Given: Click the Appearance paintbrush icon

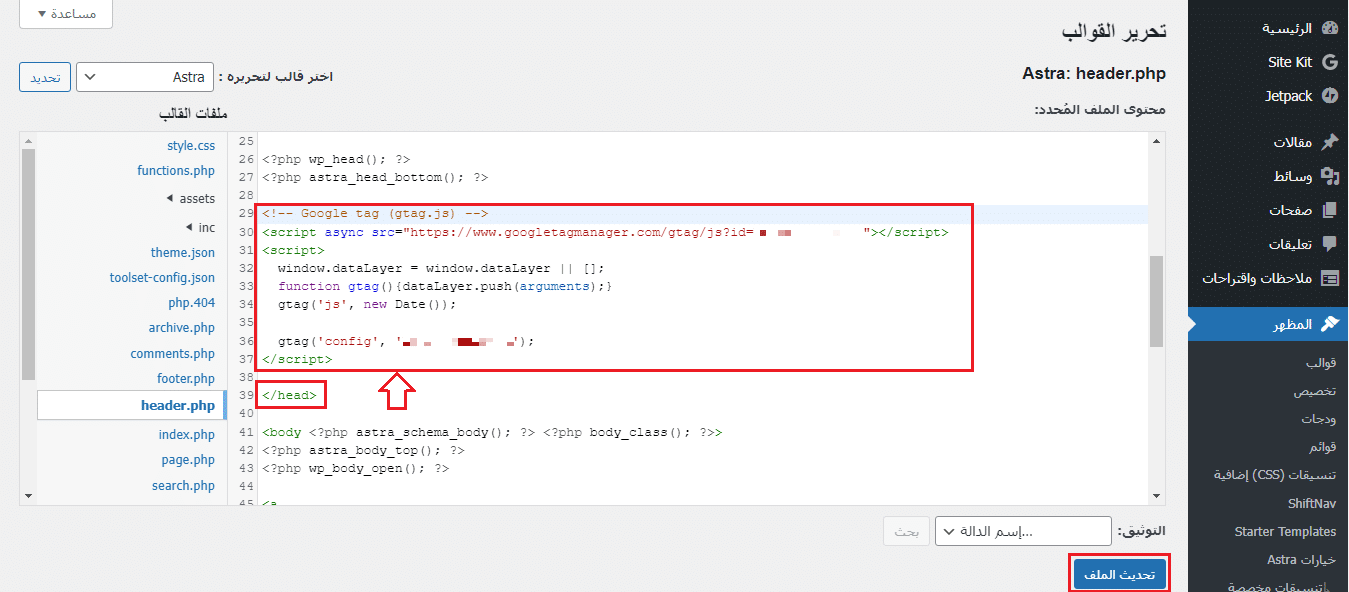Looking at the screenshot, I should pos(1329,324).
